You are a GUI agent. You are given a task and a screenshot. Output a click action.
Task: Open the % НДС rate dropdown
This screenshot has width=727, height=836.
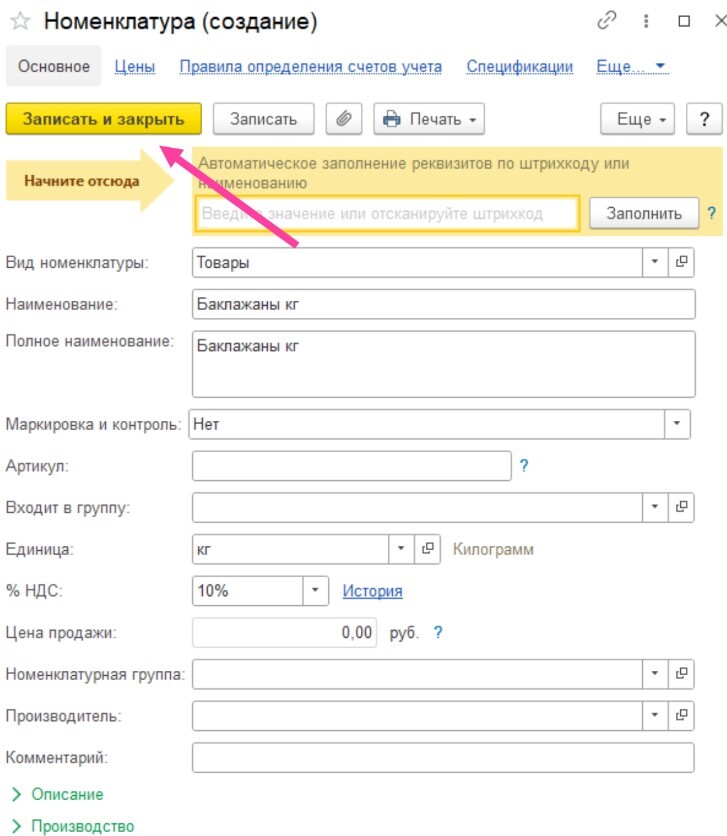click(316, 591)
